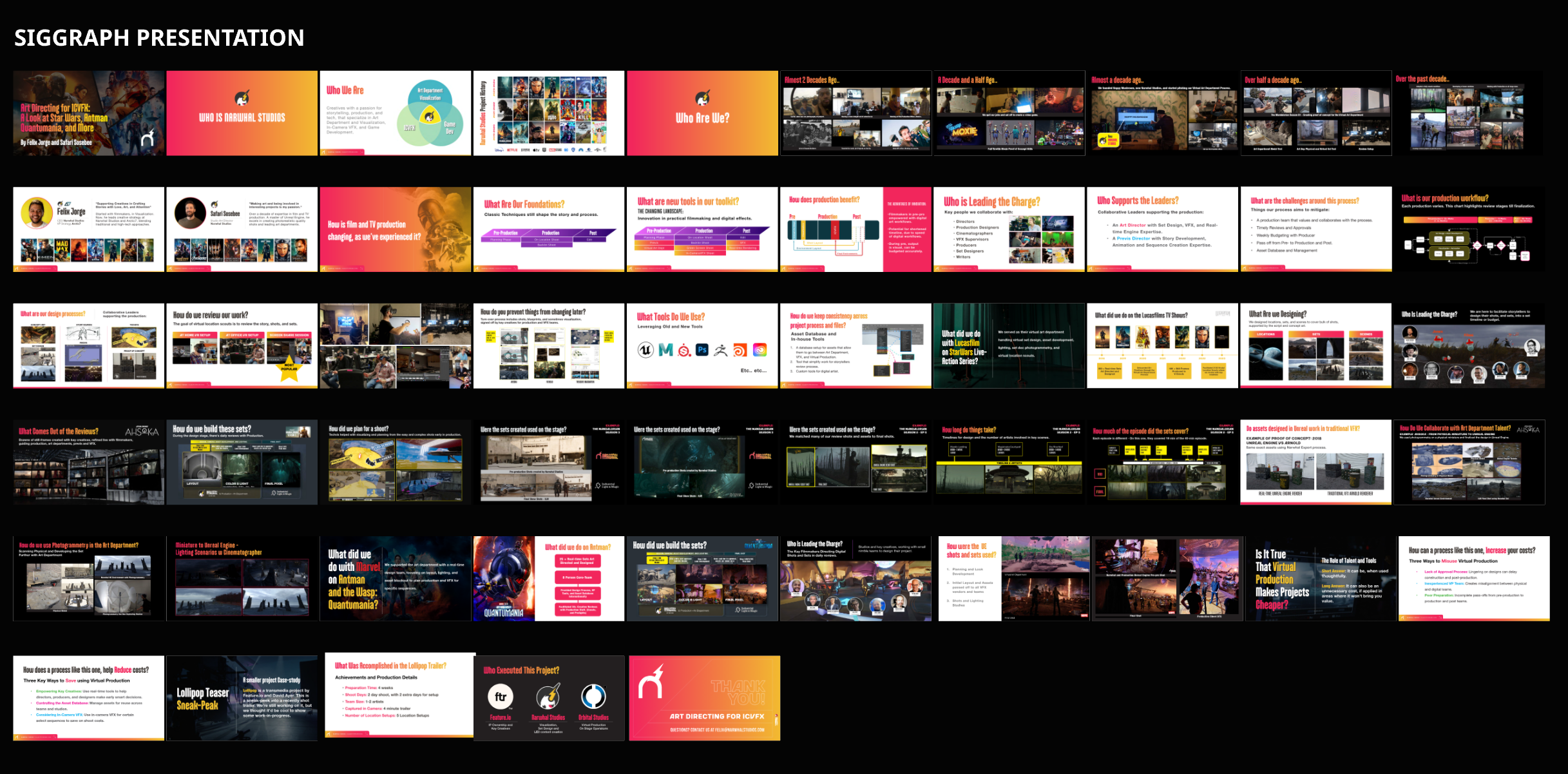This screenshot has height=774, width=1568.
Task: Click the Unreal Engine logo icon
Action: (645, 349)
